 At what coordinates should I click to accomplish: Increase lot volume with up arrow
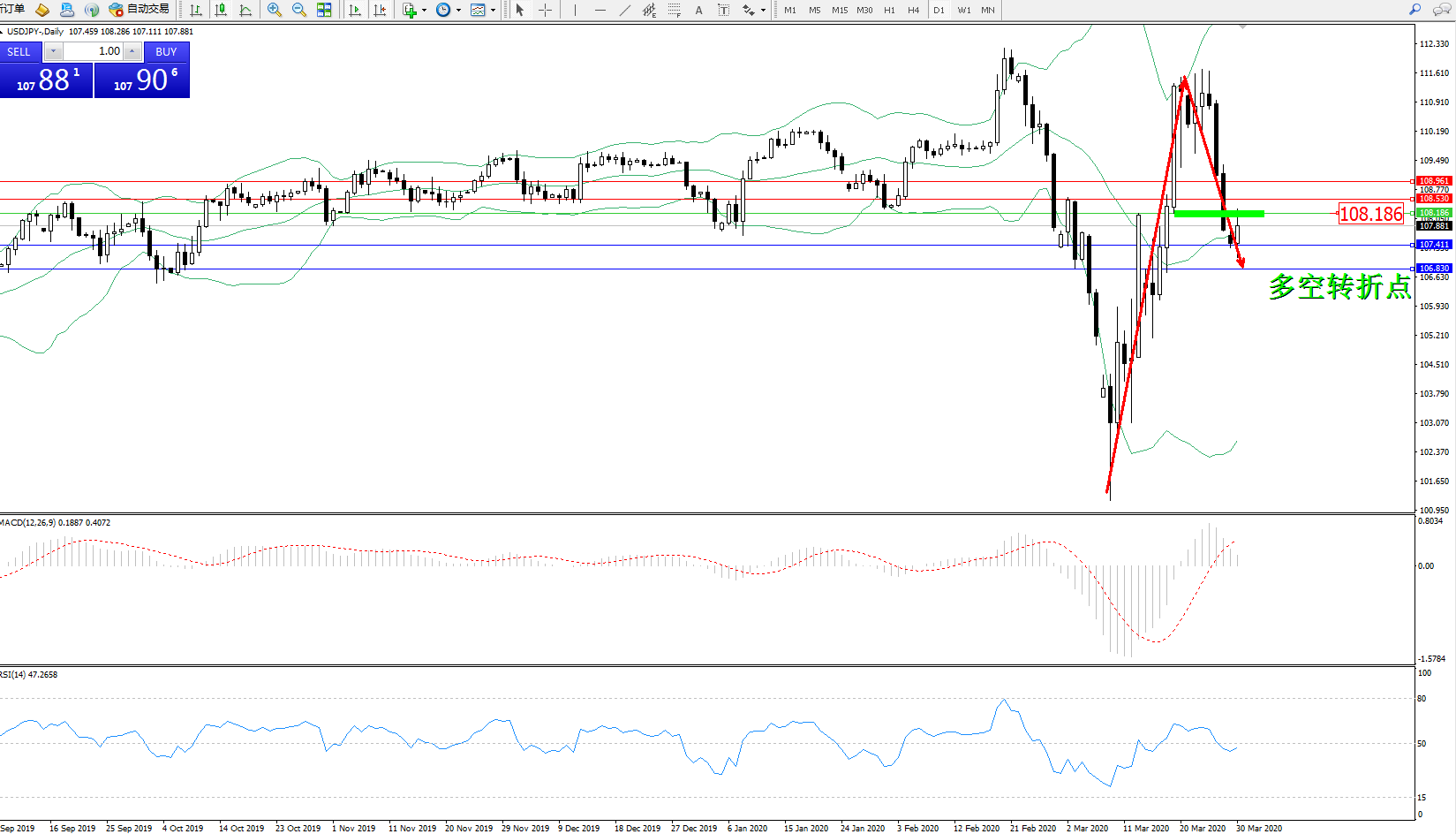pyautogui.click(x=132, y=51)
